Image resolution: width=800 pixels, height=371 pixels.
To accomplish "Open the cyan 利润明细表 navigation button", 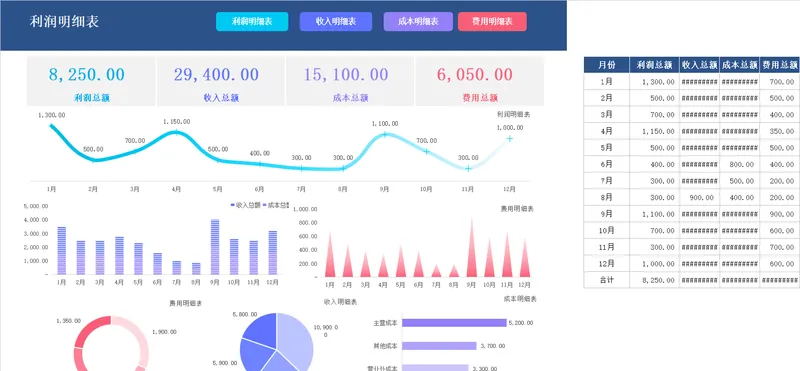I will (x=252, y=21).
